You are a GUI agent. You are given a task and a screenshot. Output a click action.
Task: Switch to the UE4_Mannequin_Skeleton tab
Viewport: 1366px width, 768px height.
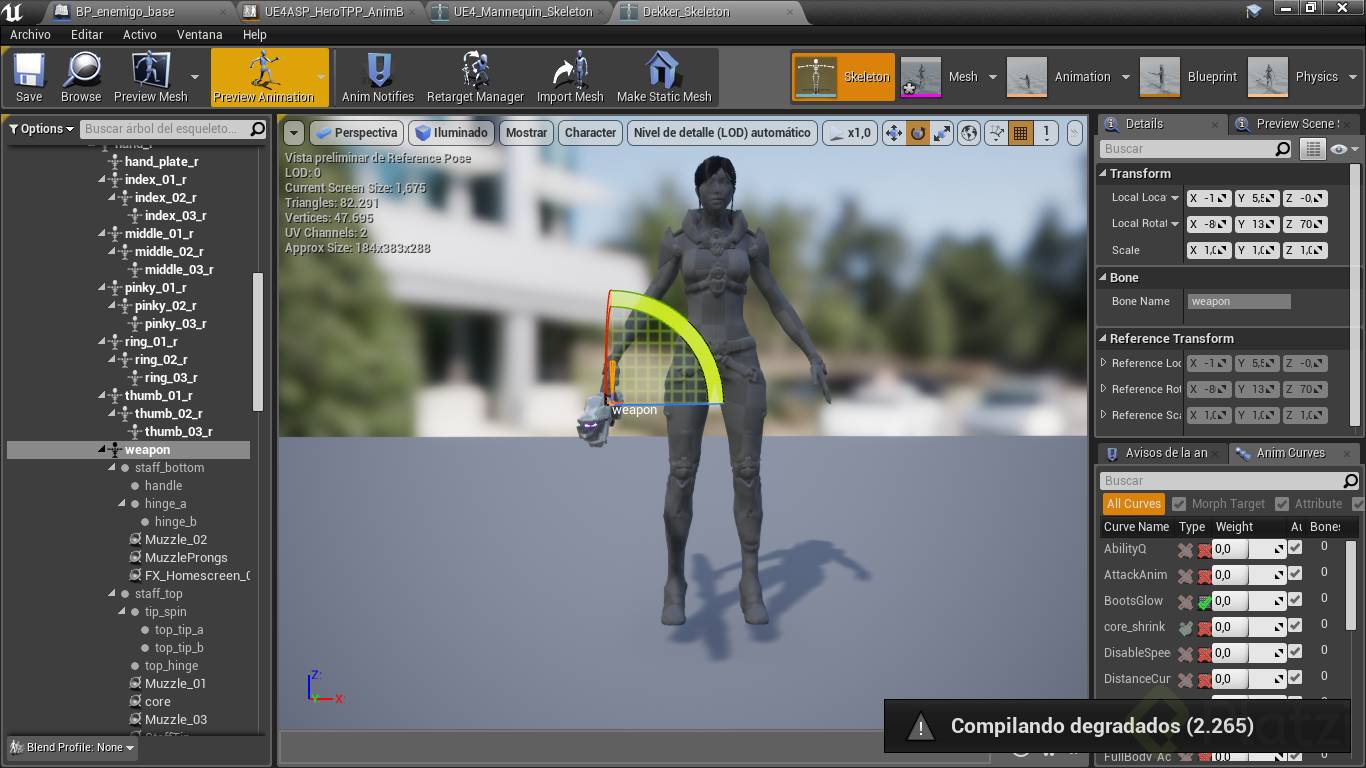(524, 12)
